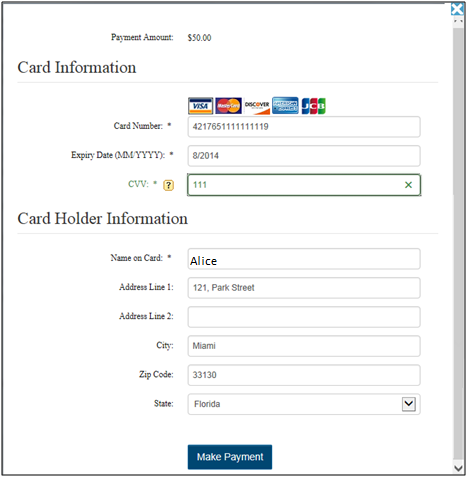Click the JCB card logo

click(x=314, y=106)
